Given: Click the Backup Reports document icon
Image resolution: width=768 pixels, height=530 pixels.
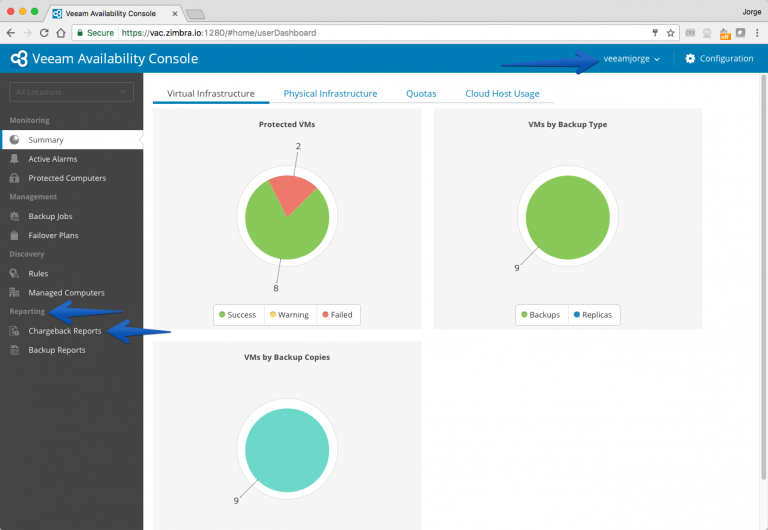Looking at the screenshot, I should [x=15, y=350].
